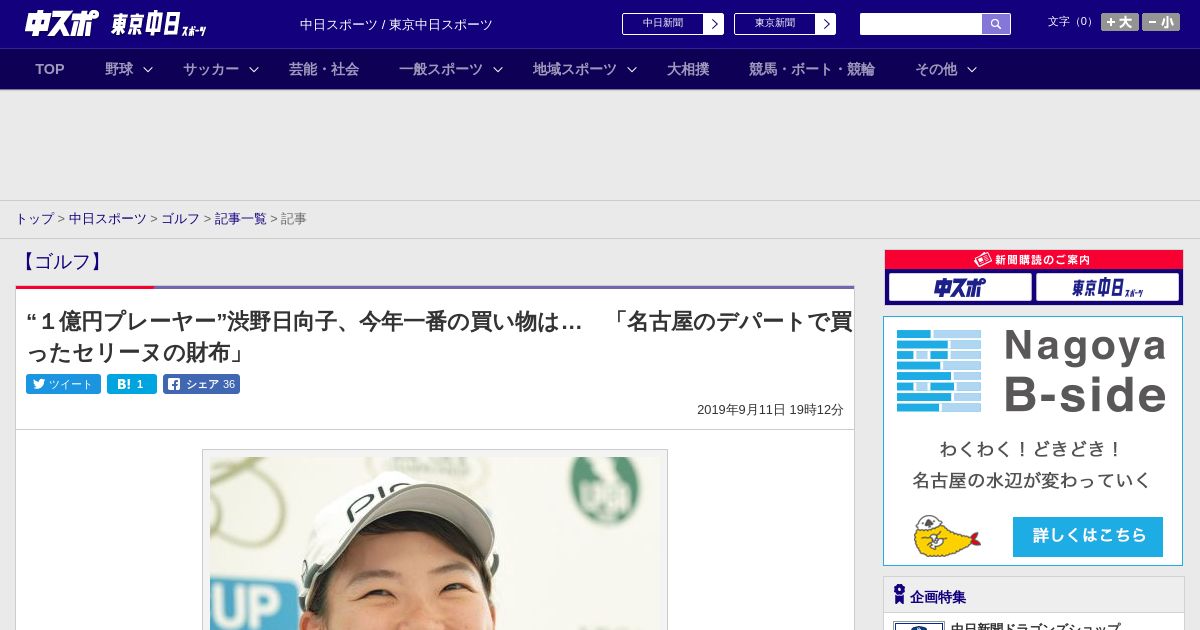This screenshot has width=1200, height=630.
Task: Expand the サッカー dropdown chevron
Action: pyautogui.click(x=254, y=69)
